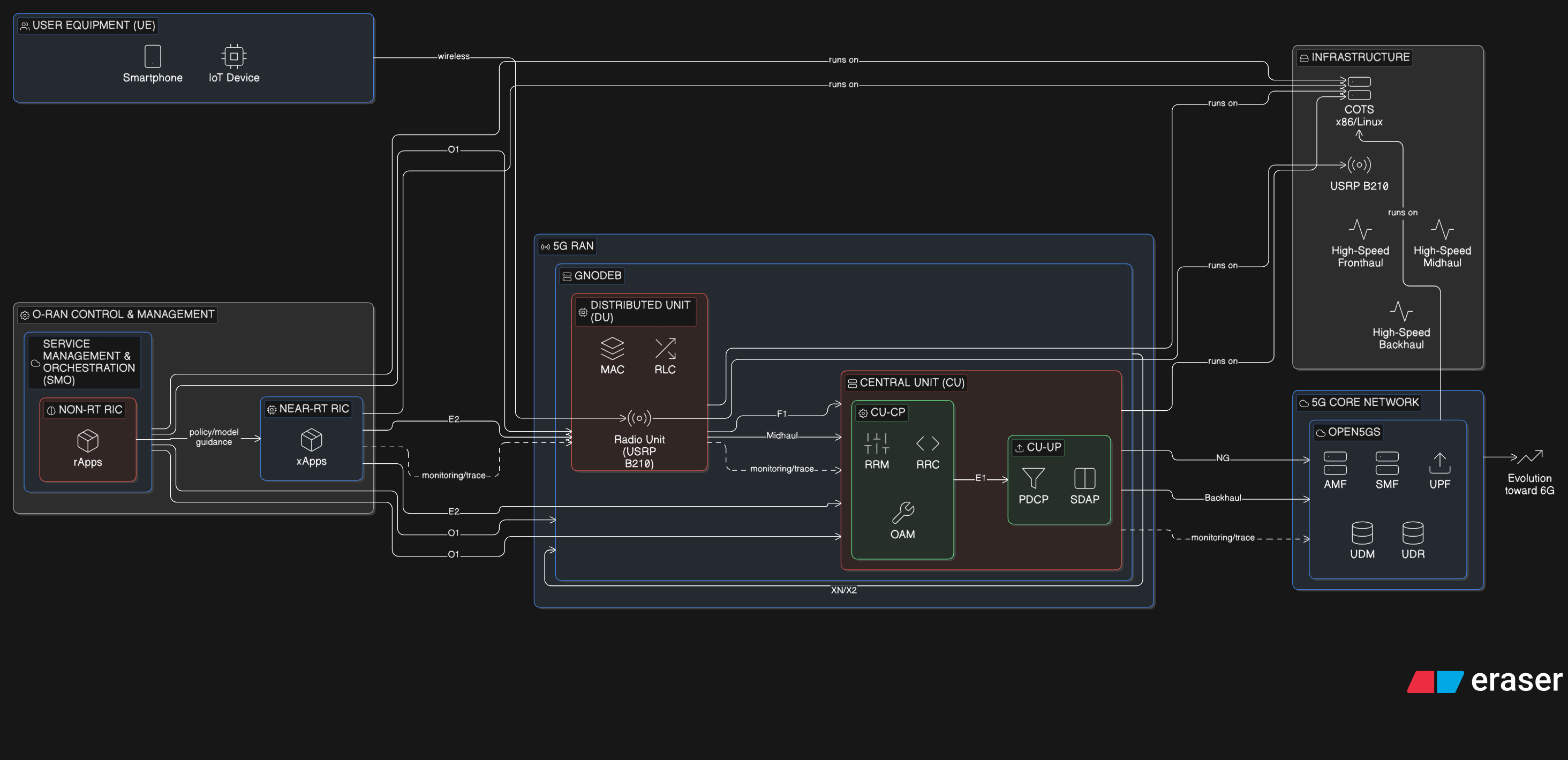Select the IoT Device chip icon

click(x=233, y=56)
